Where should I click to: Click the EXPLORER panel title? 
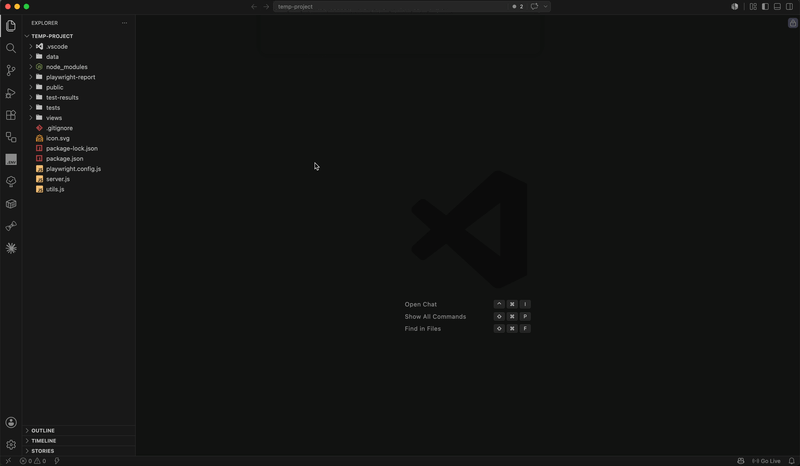pos(44,23)
